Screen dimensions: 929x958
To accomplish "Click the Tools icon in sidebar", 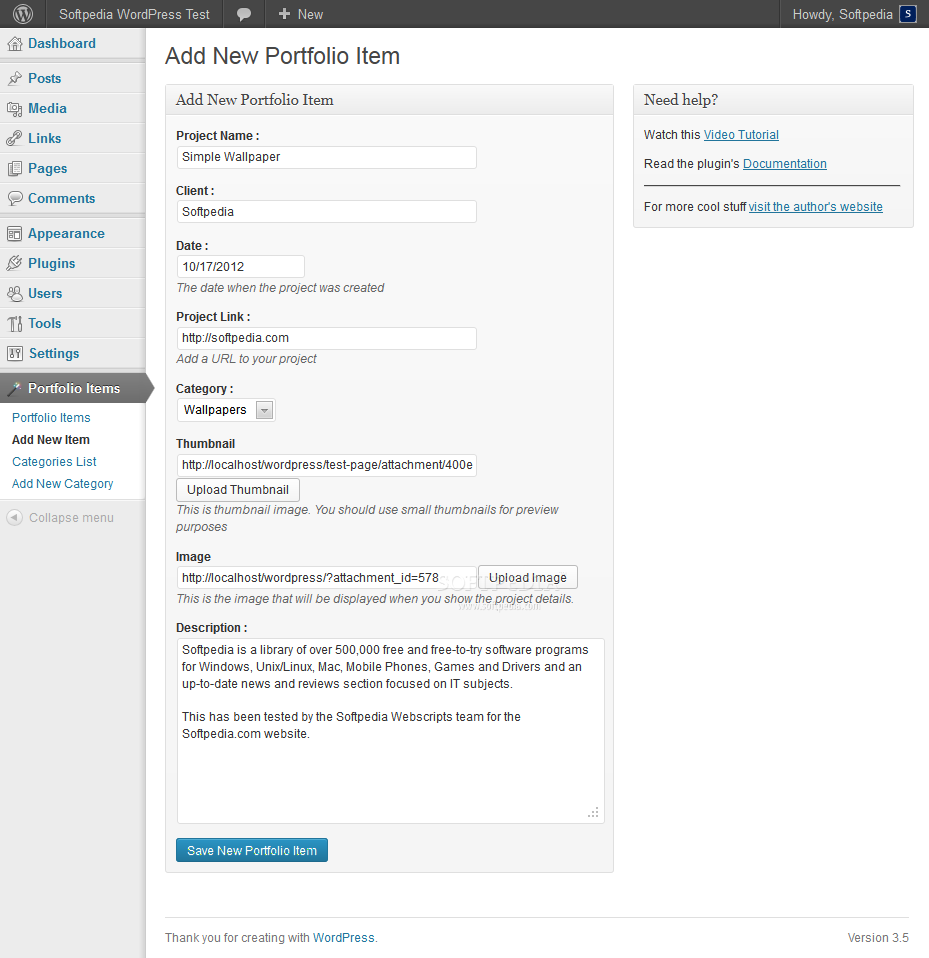I will (15, 323).
